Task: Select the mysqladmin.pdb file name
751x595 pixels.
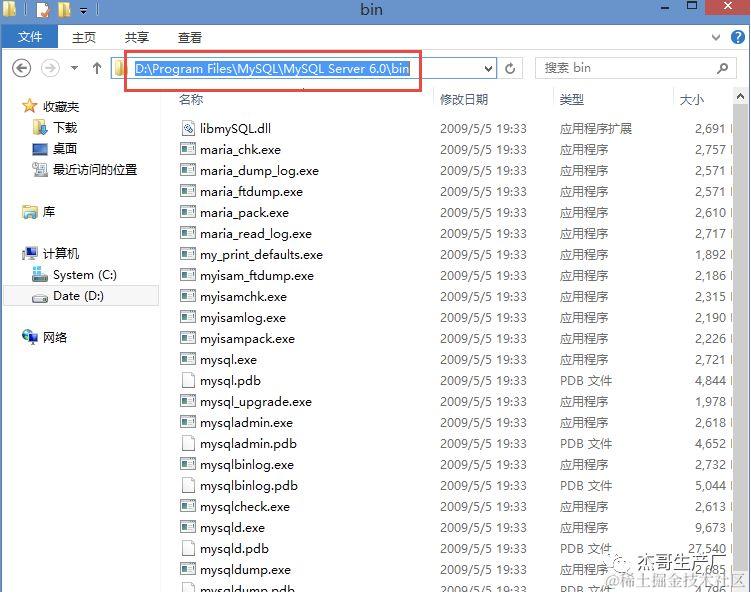Action: click(x=248, y=444)
